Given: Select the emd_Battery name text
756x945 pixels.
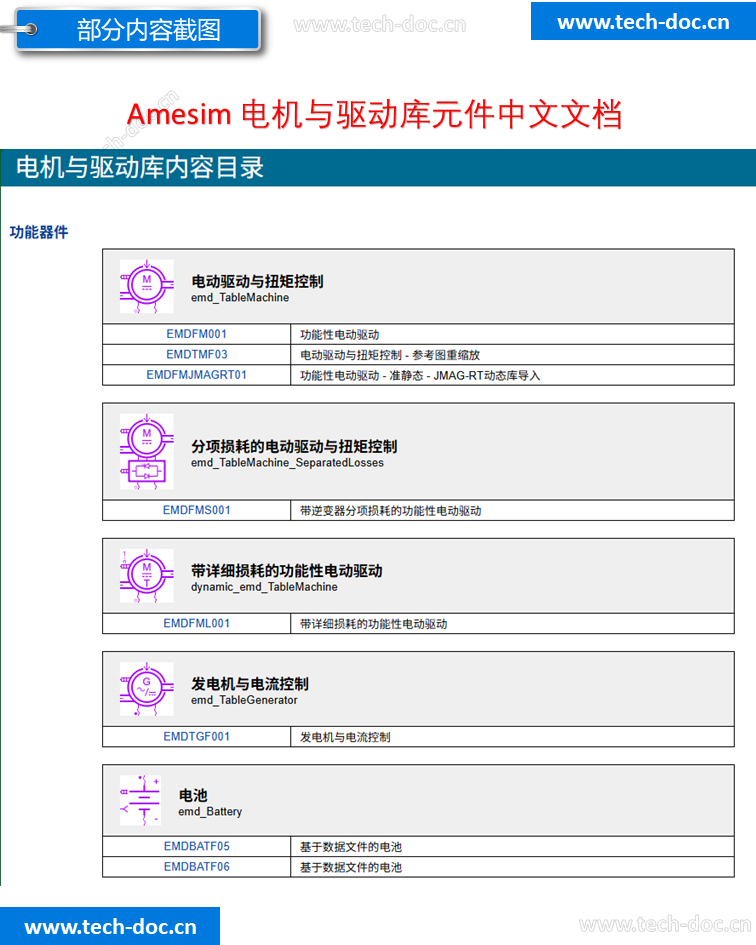Looking at the screenshot, I should [x=210, y=812].
